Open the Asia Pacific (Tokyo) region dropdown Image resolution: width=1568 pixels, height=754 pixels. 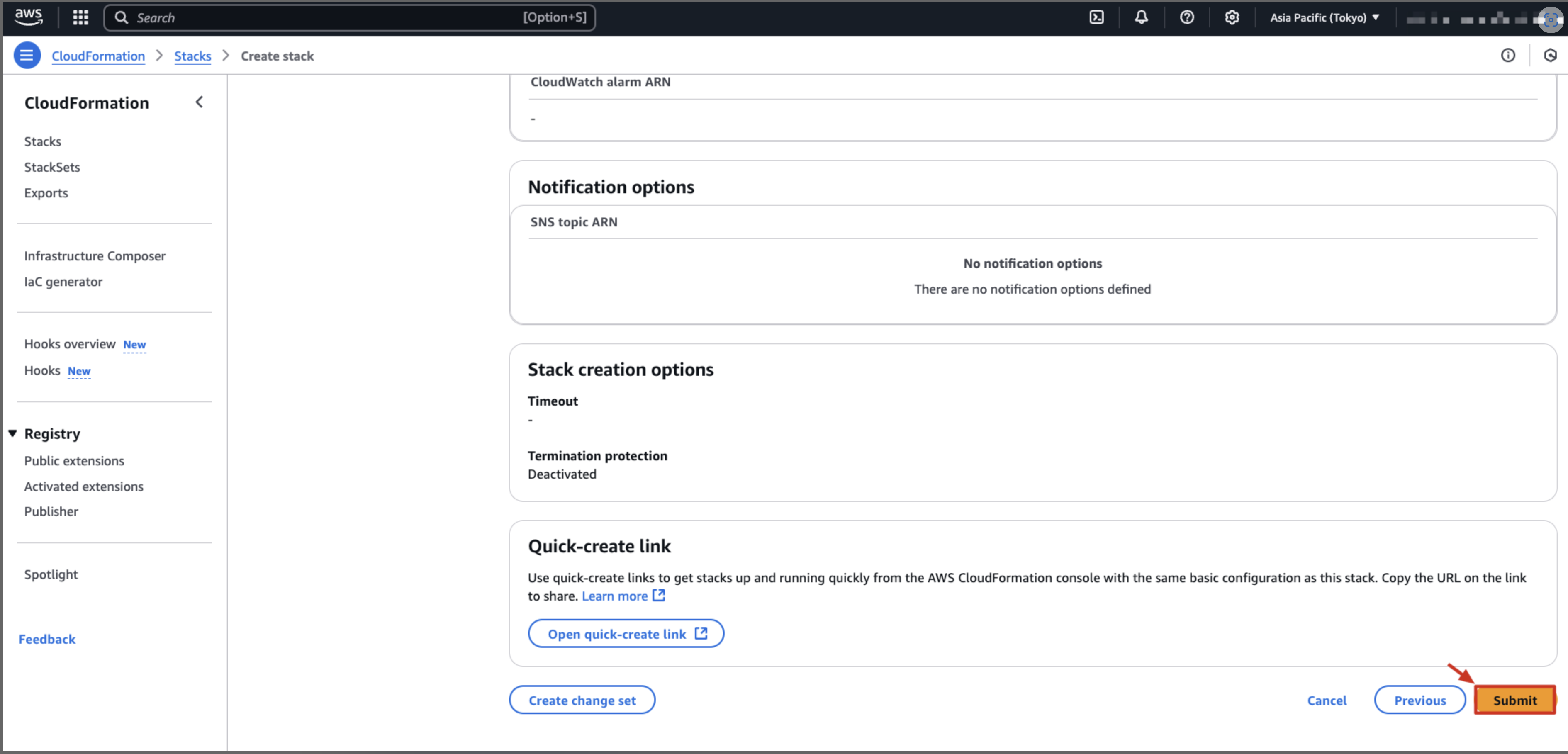tap(1324, 17)
